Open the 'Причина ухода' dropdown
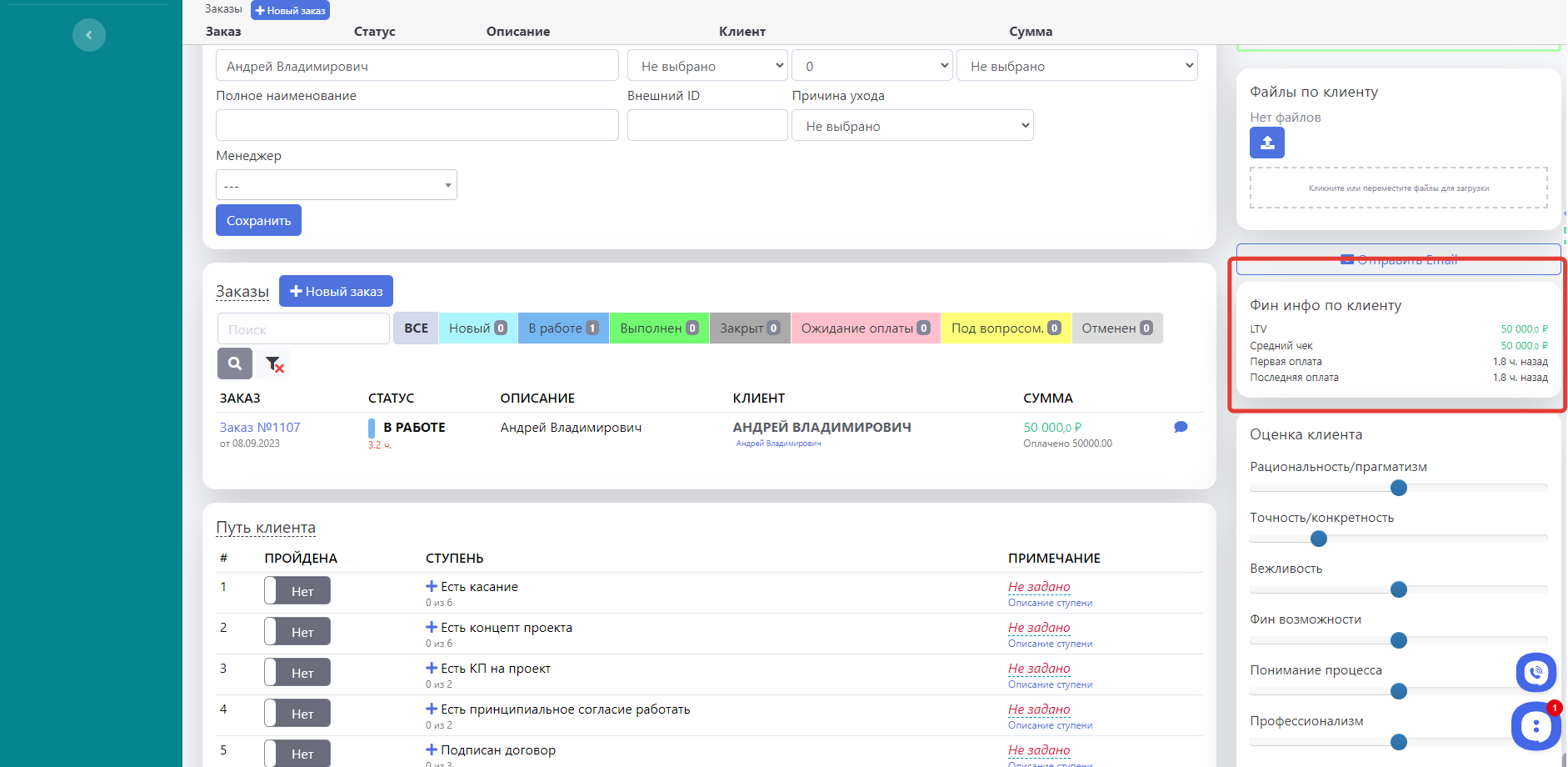This screenshot has height=767, width=1568. coord(912,126)
